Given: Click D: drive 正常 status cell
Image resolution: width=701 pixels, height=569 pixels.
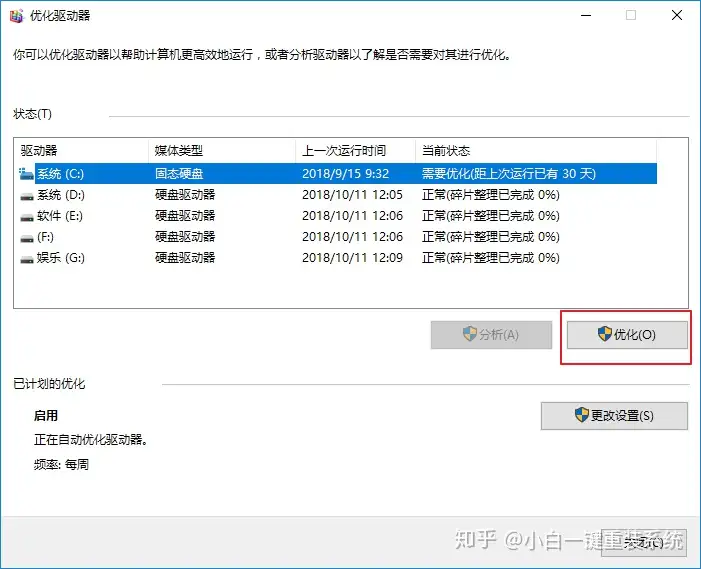Looking at the screenshot, I should tap(490, 195).
